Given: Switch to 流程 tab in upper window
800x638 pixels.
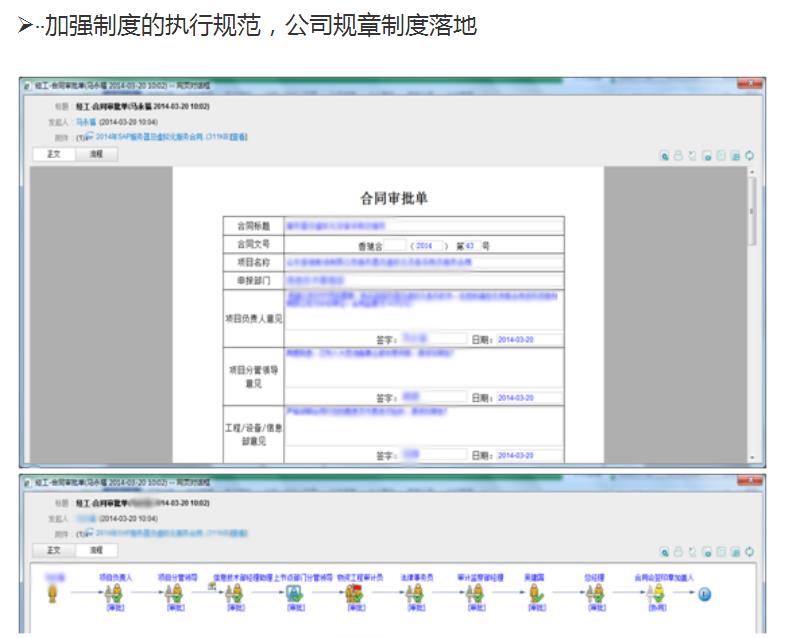Looking at the screenshot, I should 96,154.
